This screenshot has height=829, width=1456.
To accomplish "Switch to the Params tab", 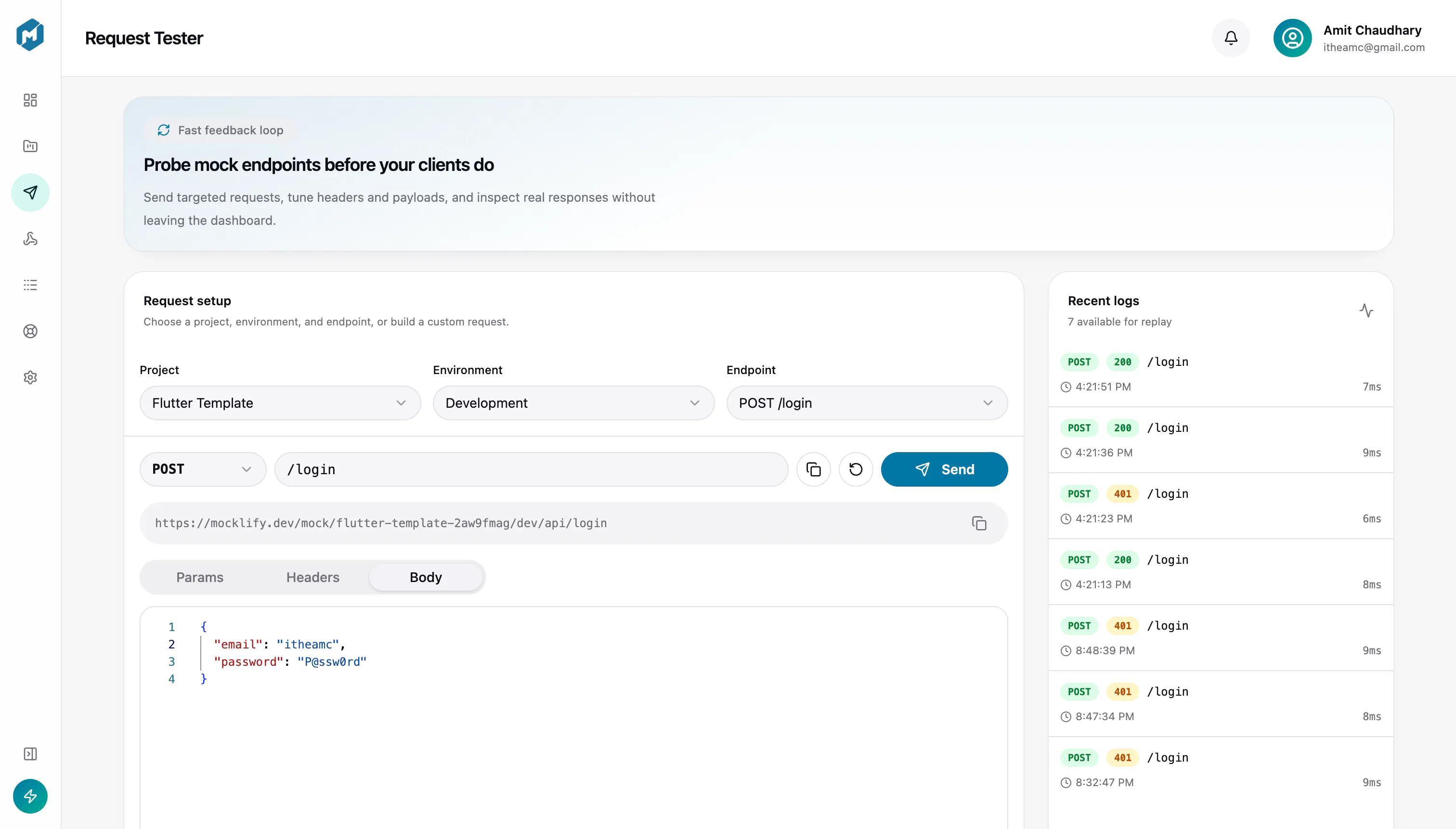I will coord(199,577).
